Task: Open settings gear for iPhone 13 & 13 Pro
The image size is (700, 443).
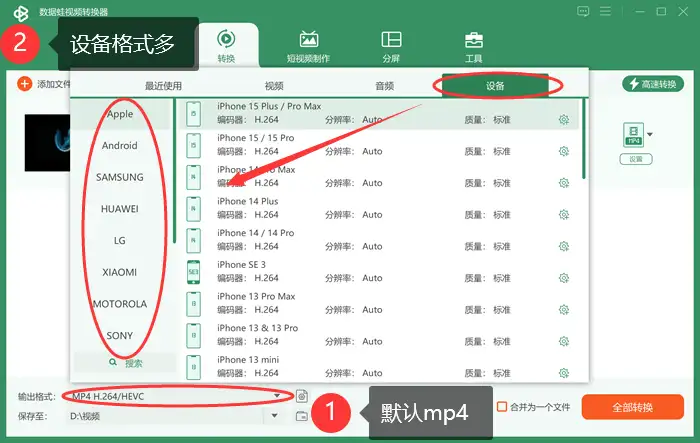Action: tap(564, 342)
